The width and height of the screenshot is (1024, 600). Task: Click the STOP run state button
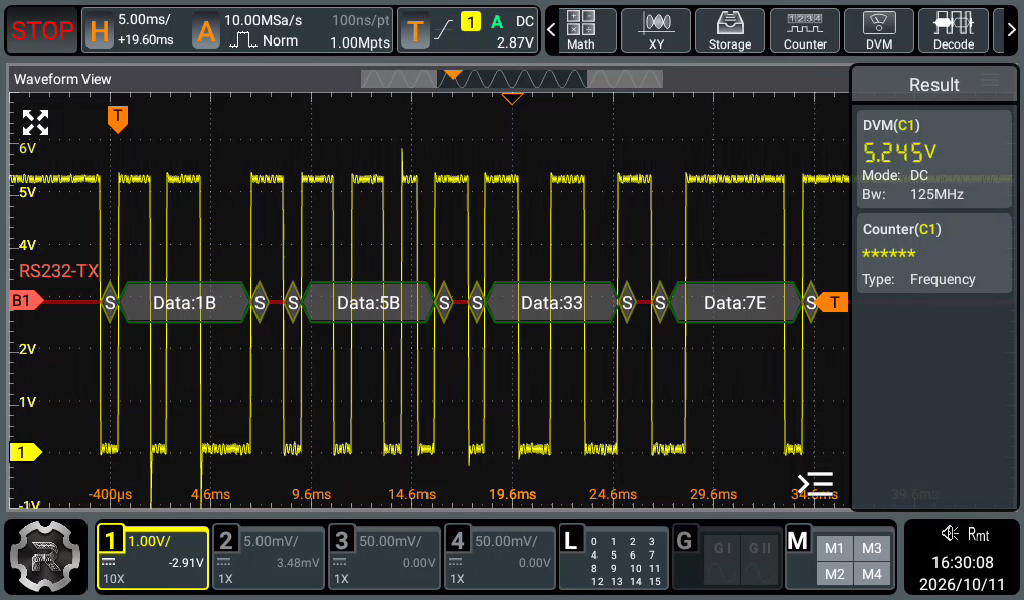tap(42, 30)
